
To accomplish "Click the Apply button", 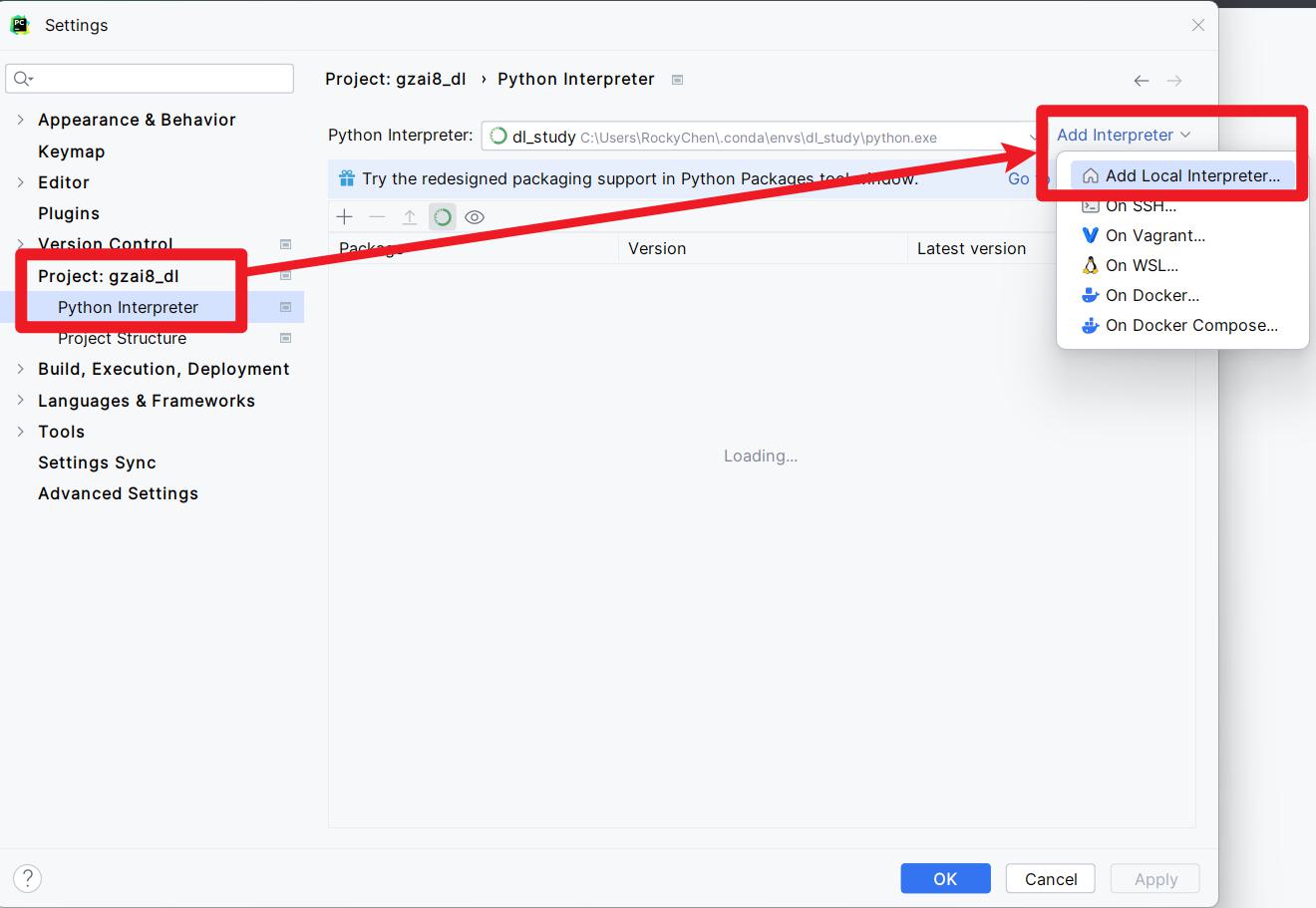I will pos(1155,878).
